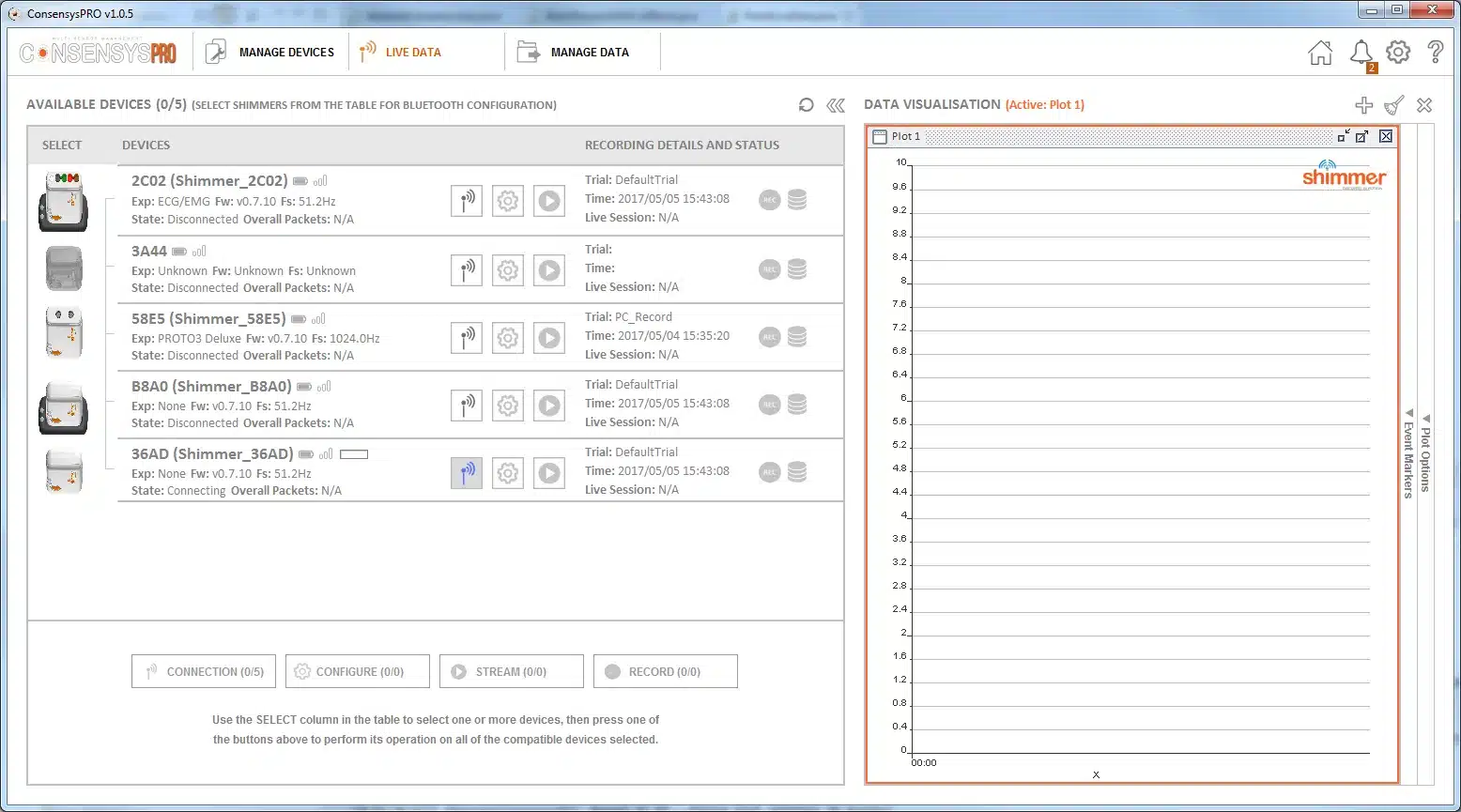Click the Record (0/0) button
Image resolution: width=1461 pixels, height=812 pixels.
[666, 671]
